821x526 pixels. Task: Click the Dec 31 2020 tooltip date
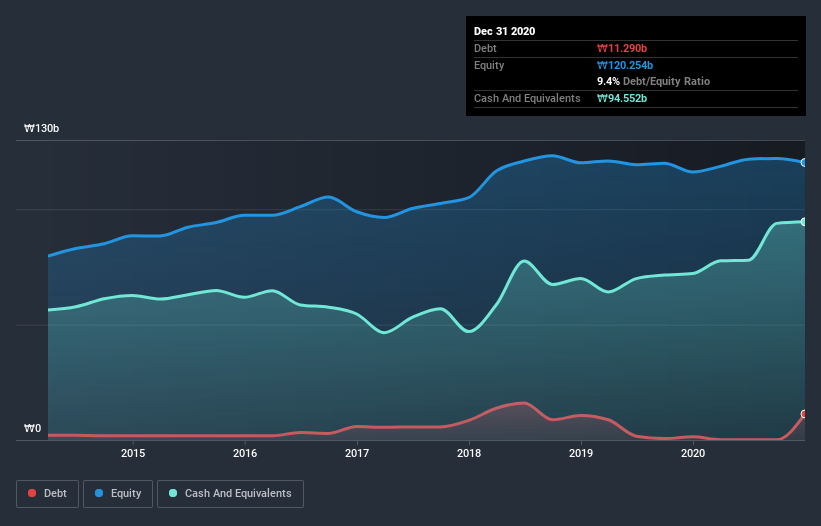(504, 31)
